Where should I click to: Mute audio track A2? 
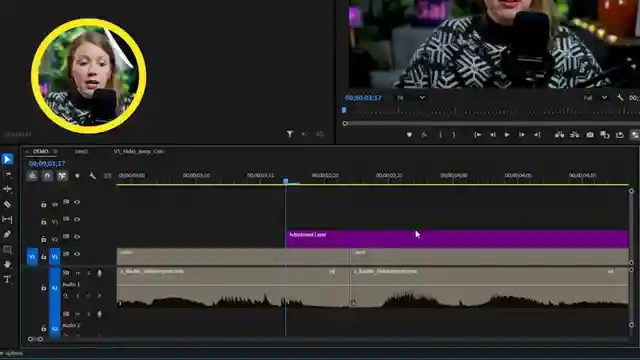pyautogui.click(x=78, y=314)
